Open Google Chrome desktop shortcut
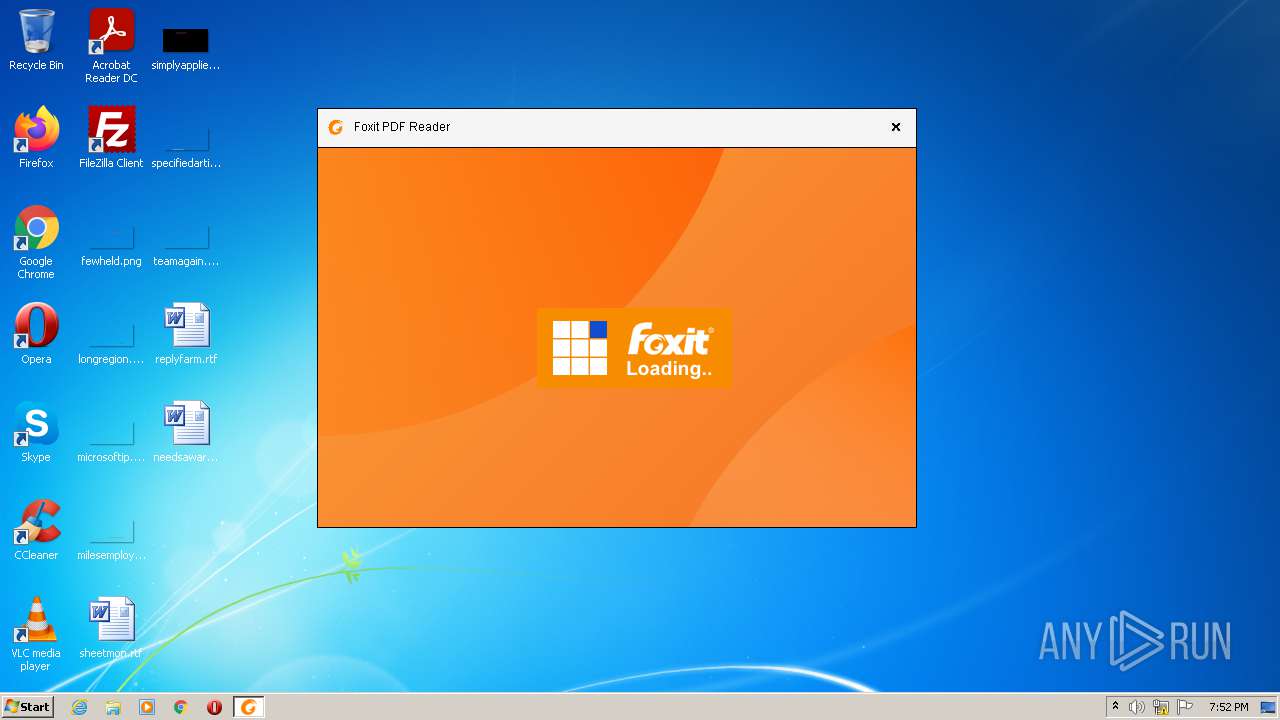This screenshot has height=720, width=1280. pos(36,242)
